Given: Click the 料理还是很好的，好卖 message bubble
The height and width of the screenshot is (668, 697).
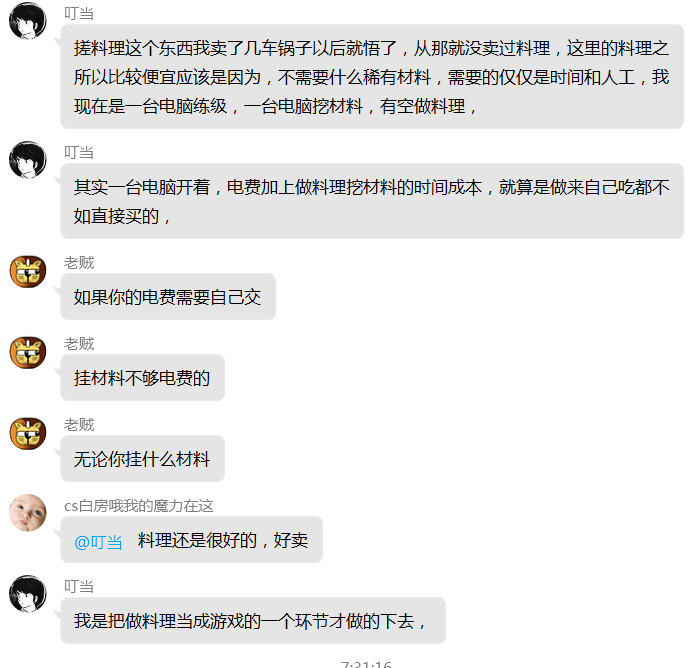Looking at the screenshot, I should coord(192,540).
